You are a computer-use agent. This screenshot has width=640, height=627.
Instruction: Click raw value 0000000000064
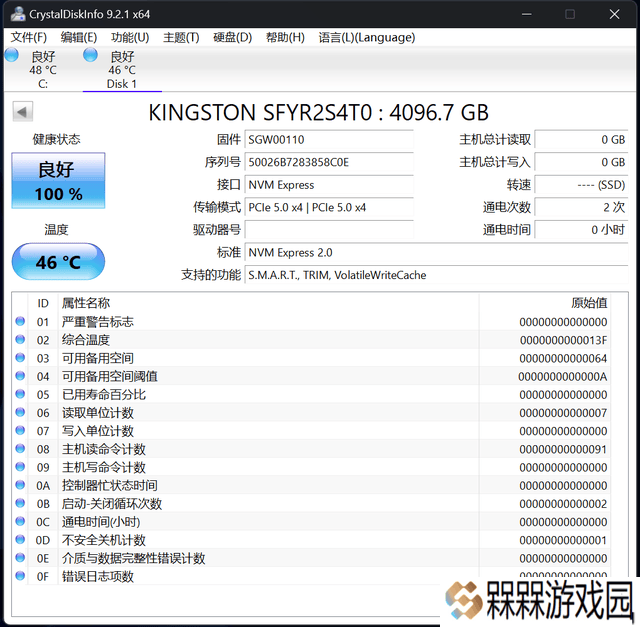click(x=563, y=358)
